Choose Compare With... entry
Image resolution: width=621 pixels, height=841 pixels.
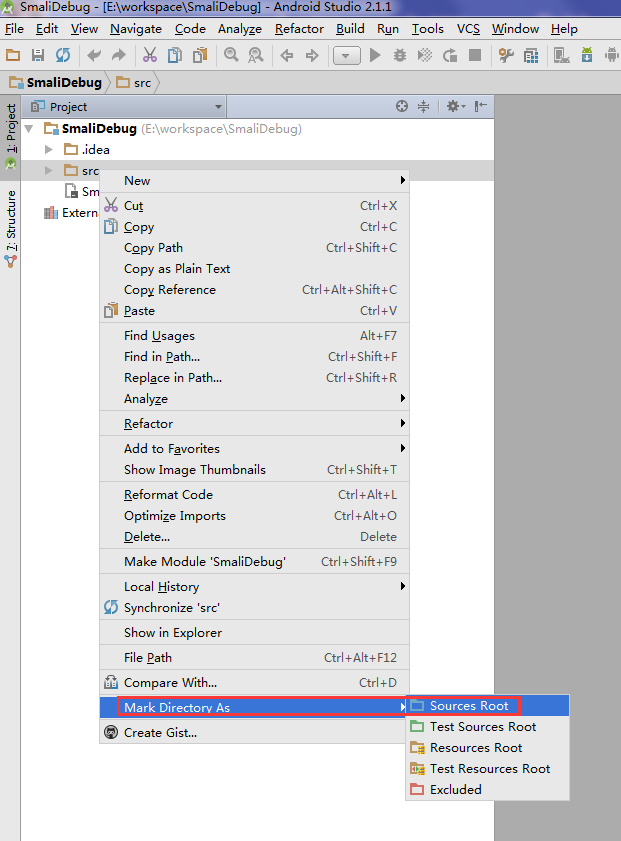(254, 683)
